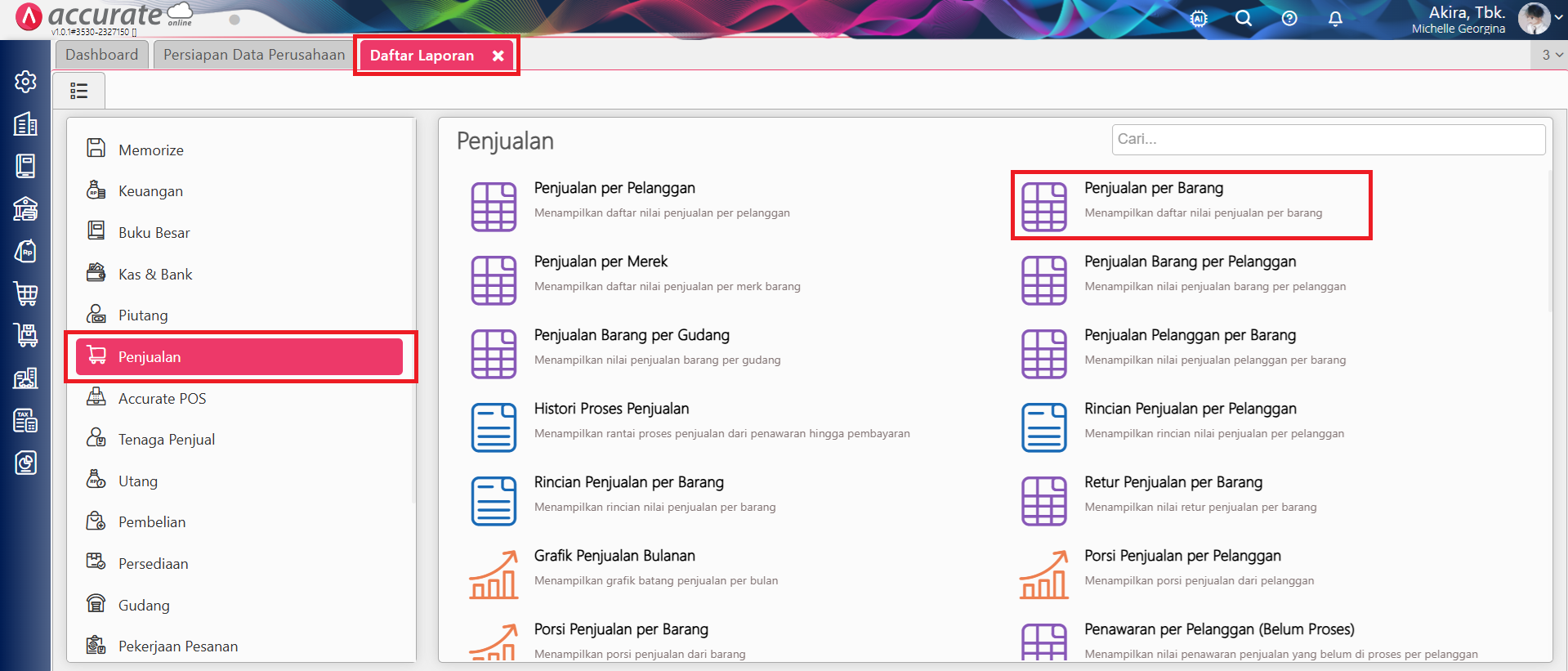Screen dimensions: 1568x671
Task: Select Persediaan report category
Action: coord(153,564)
